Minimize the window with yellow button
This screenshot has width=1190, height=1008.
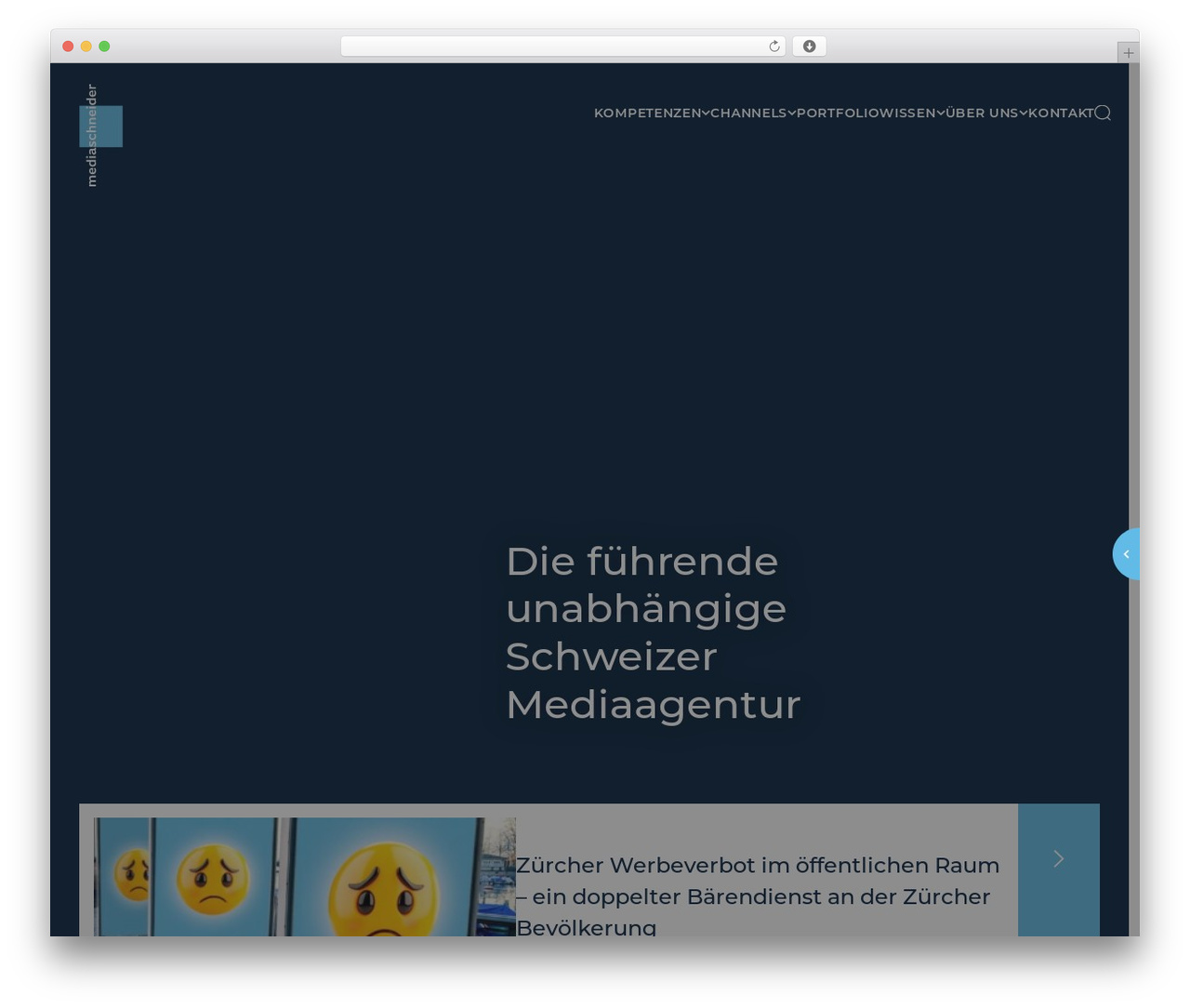pos(86,46)
